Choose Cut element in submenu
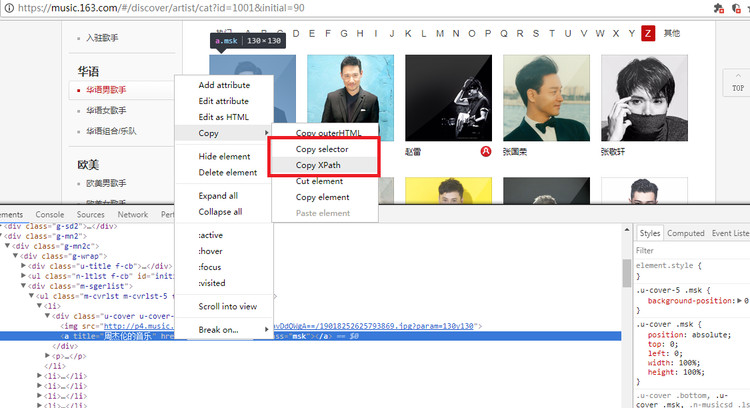Screen dimensions: 750x408 pos(325,181)
